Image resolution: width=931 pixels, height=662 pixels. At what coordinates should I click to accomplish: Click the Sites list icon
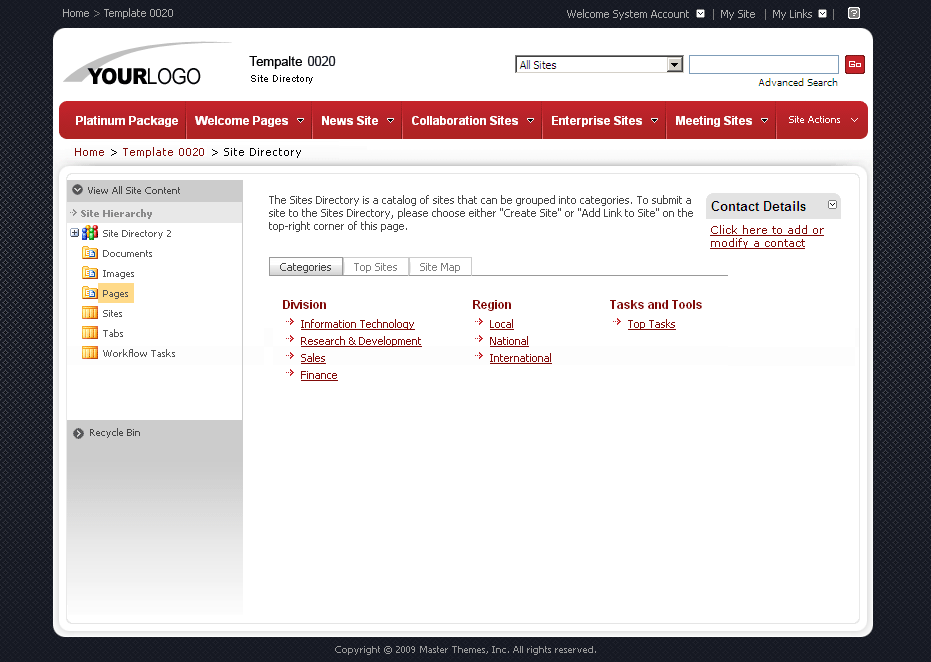[x=89, y=313]
